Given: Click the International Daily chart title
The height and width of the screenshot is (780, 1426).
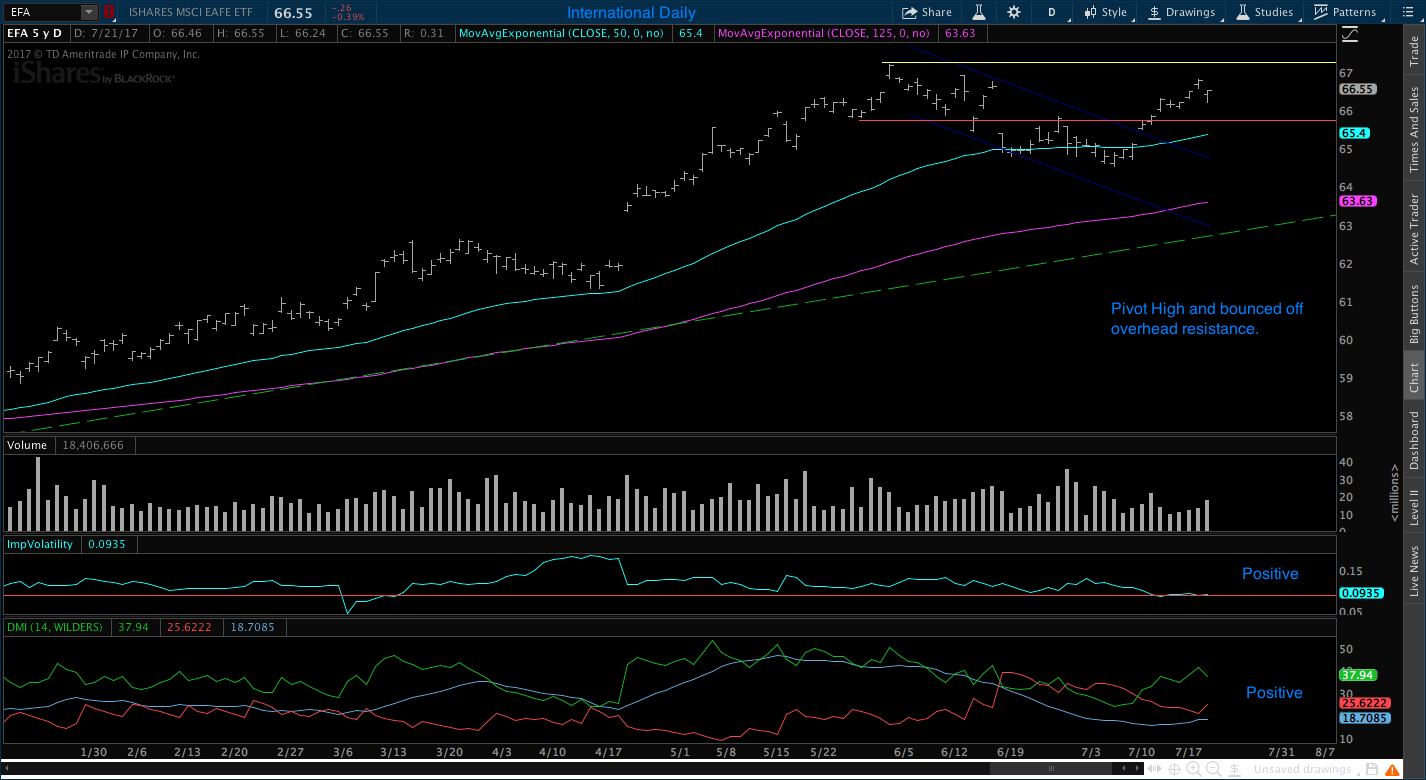Looking at the screenshot, I should pyautogui.click(x=631, y=13).
